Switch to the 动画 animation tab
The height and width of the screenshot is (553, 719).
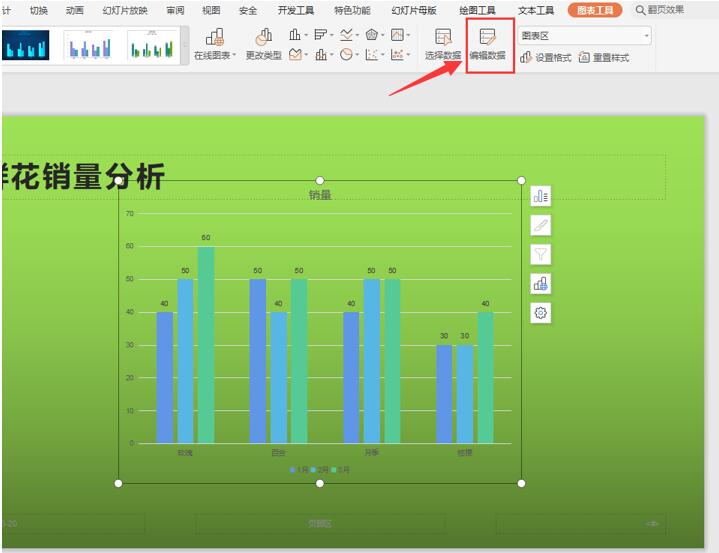[x=74, y=10]
